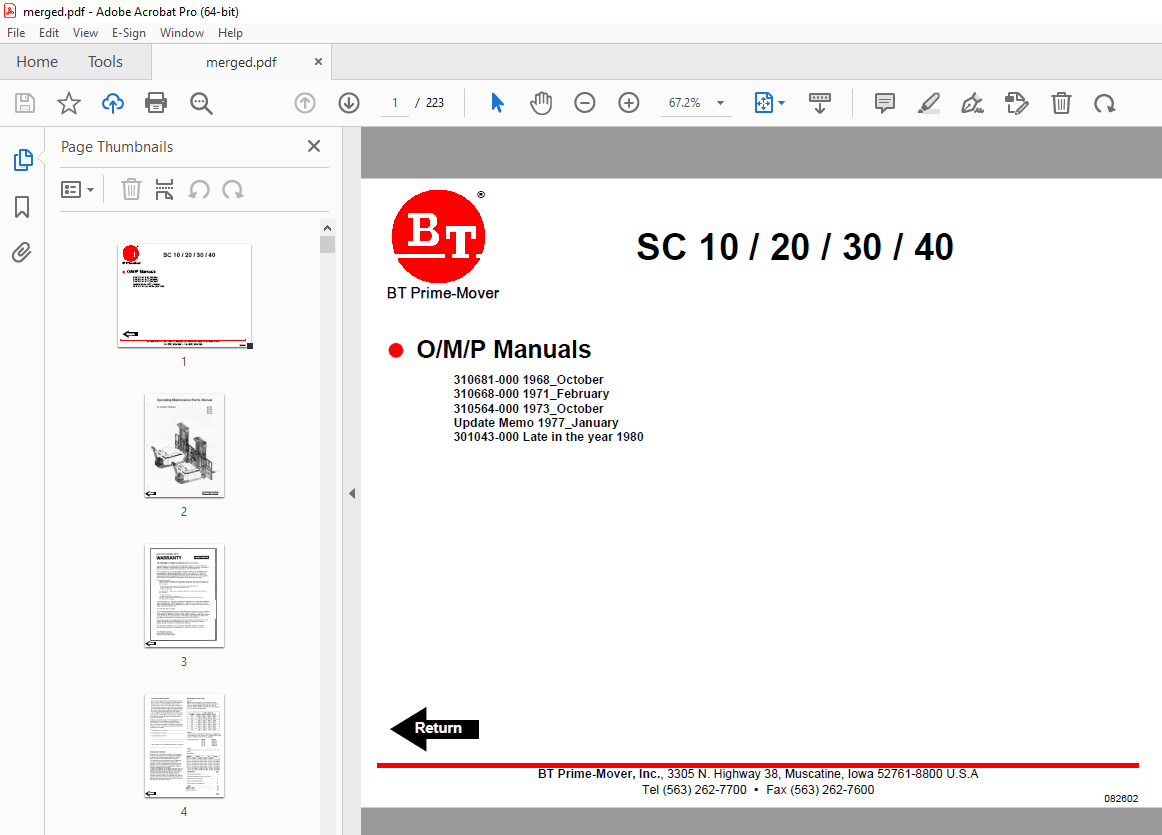Viewport: 1162px width, 835px height.
Task: Open the Page Thumbnails sidebar icon
Action: (23, 160)
